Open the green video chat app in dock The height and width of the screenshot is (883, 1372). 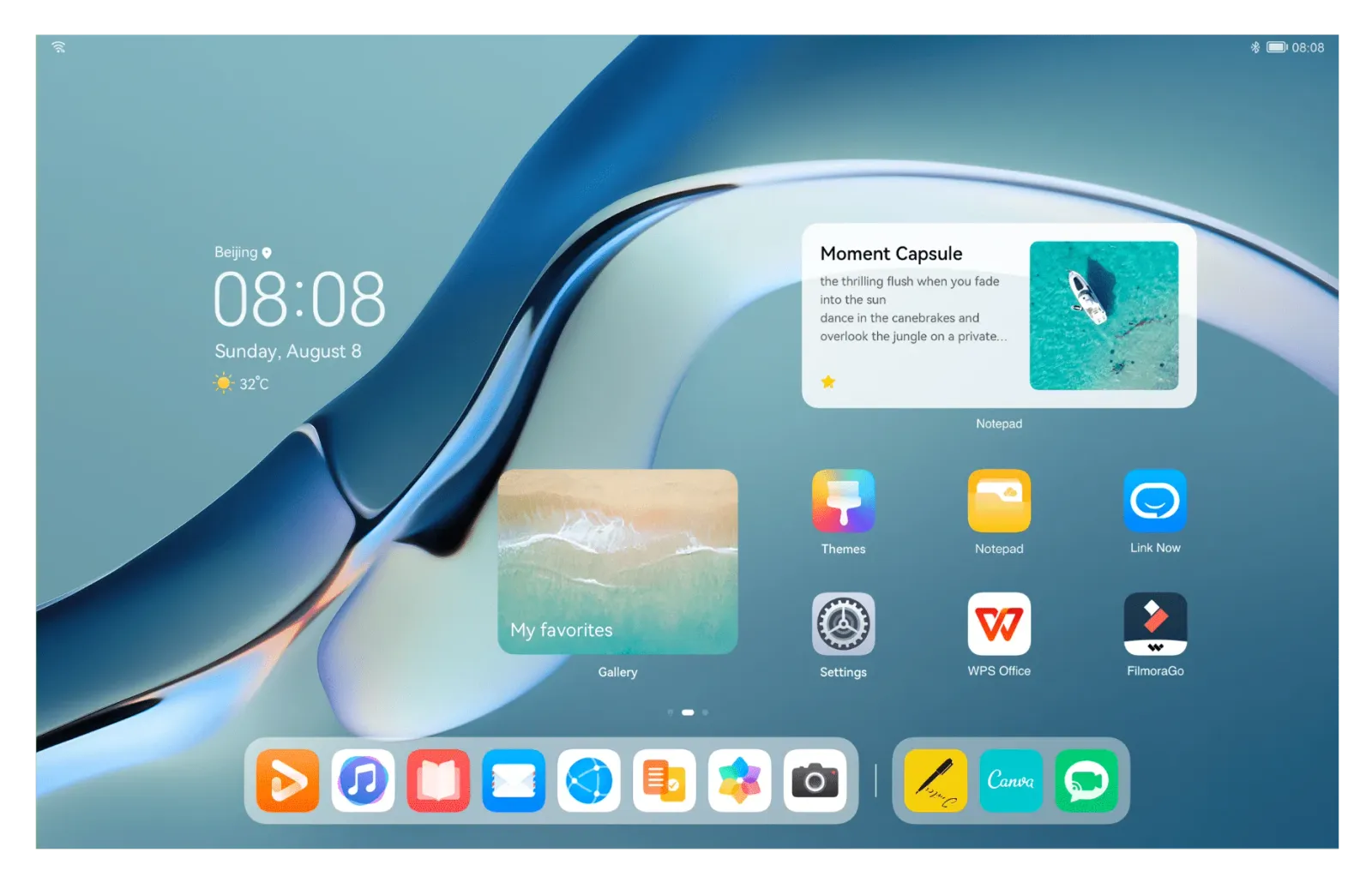coord(1086,781)
